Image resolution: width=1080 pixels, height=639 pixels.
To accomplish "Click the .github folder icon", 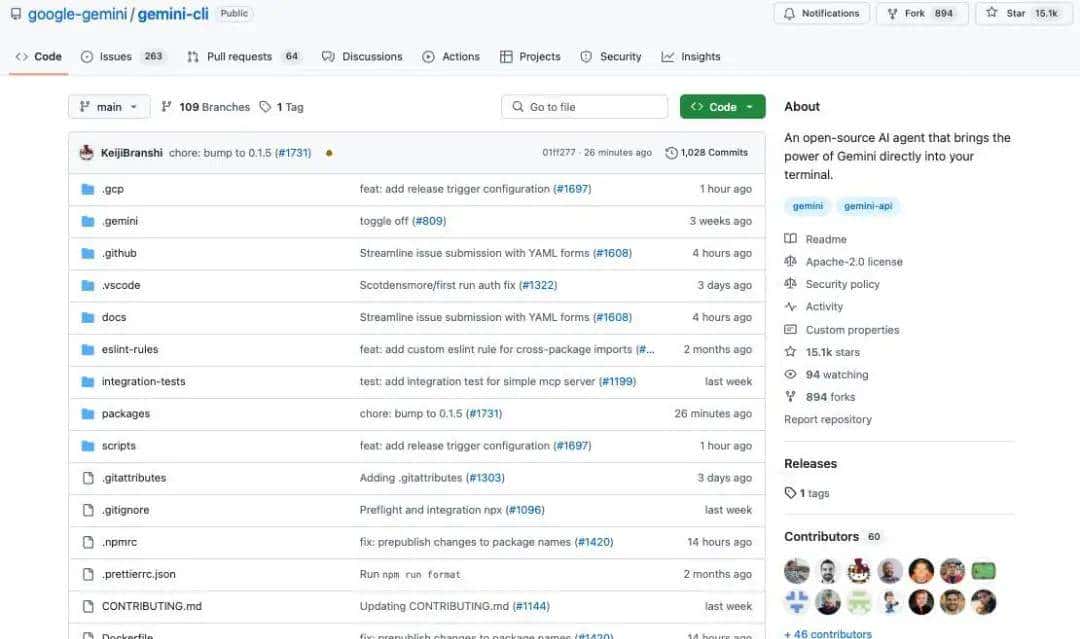I will (87, 253).
